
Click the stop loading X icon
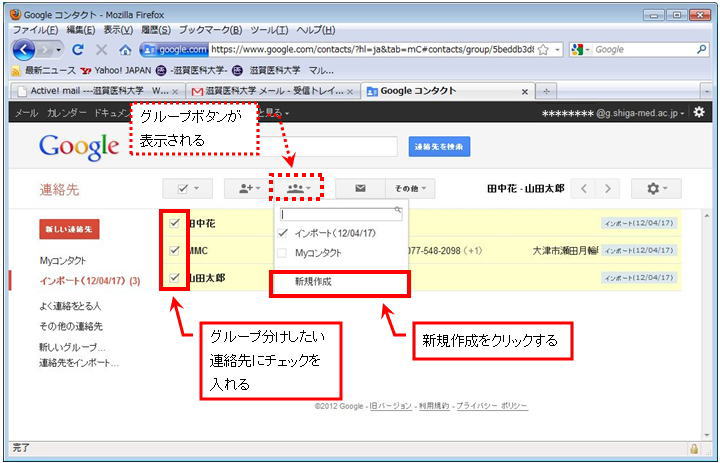point(101,50)
